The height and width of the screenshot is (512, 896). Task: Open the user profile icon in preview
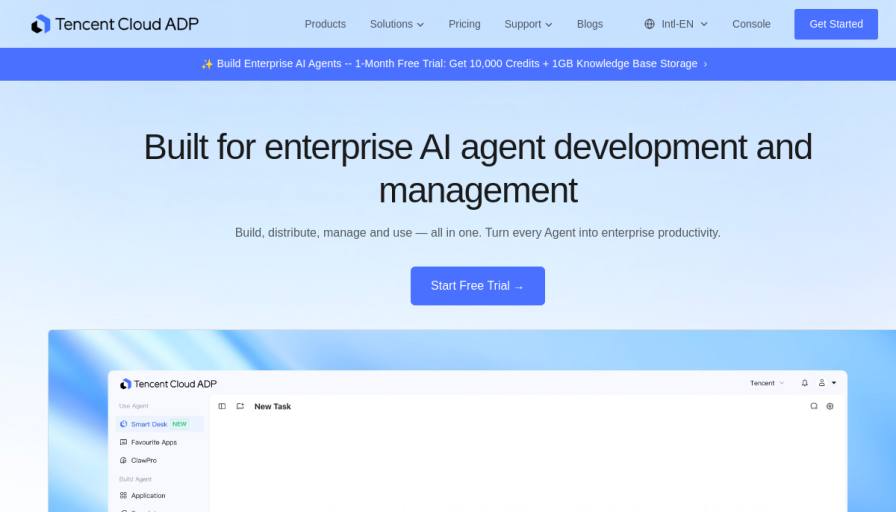[822, 383]
